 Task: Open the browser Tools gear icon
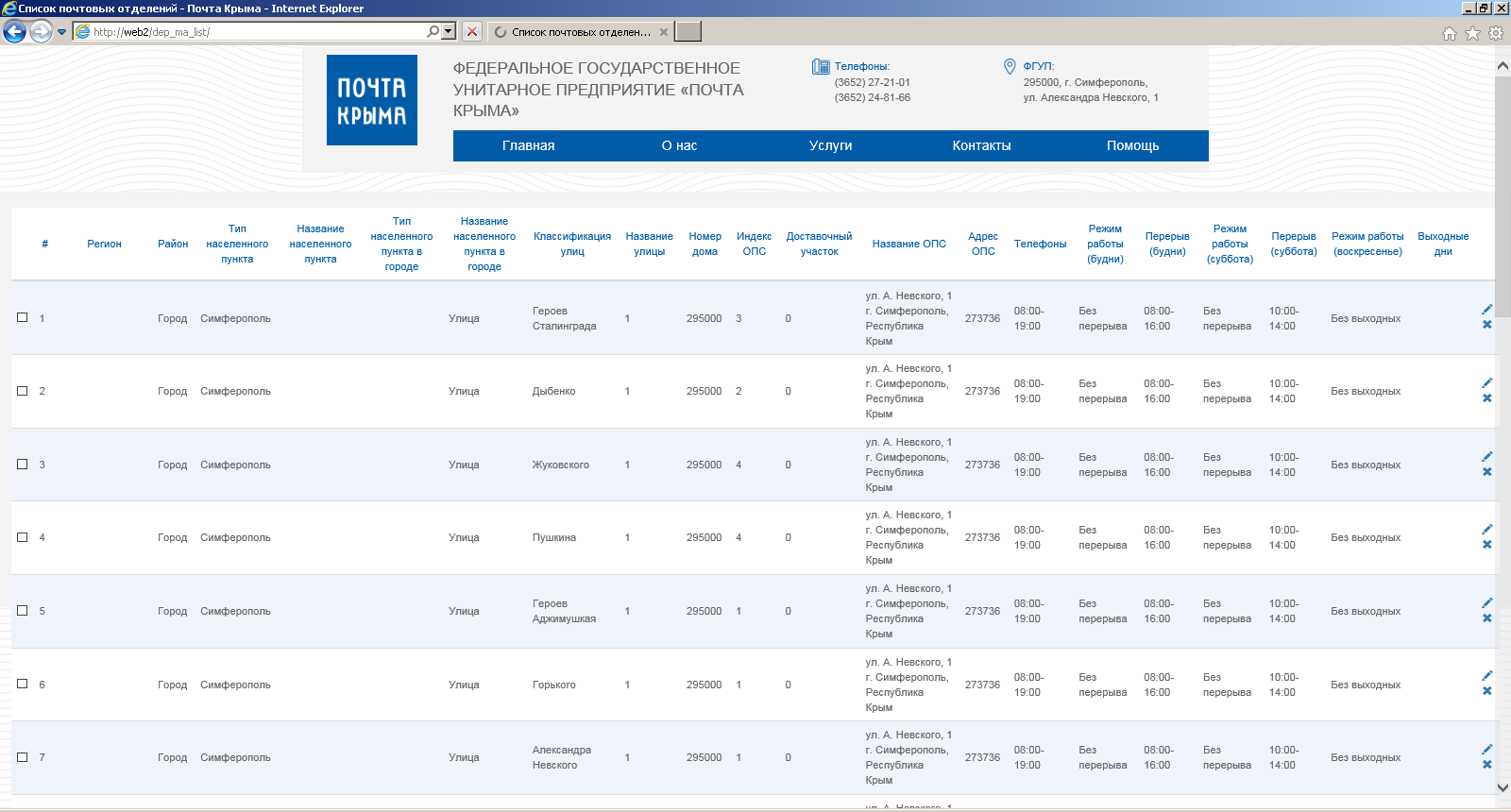tap(1496, 33)
